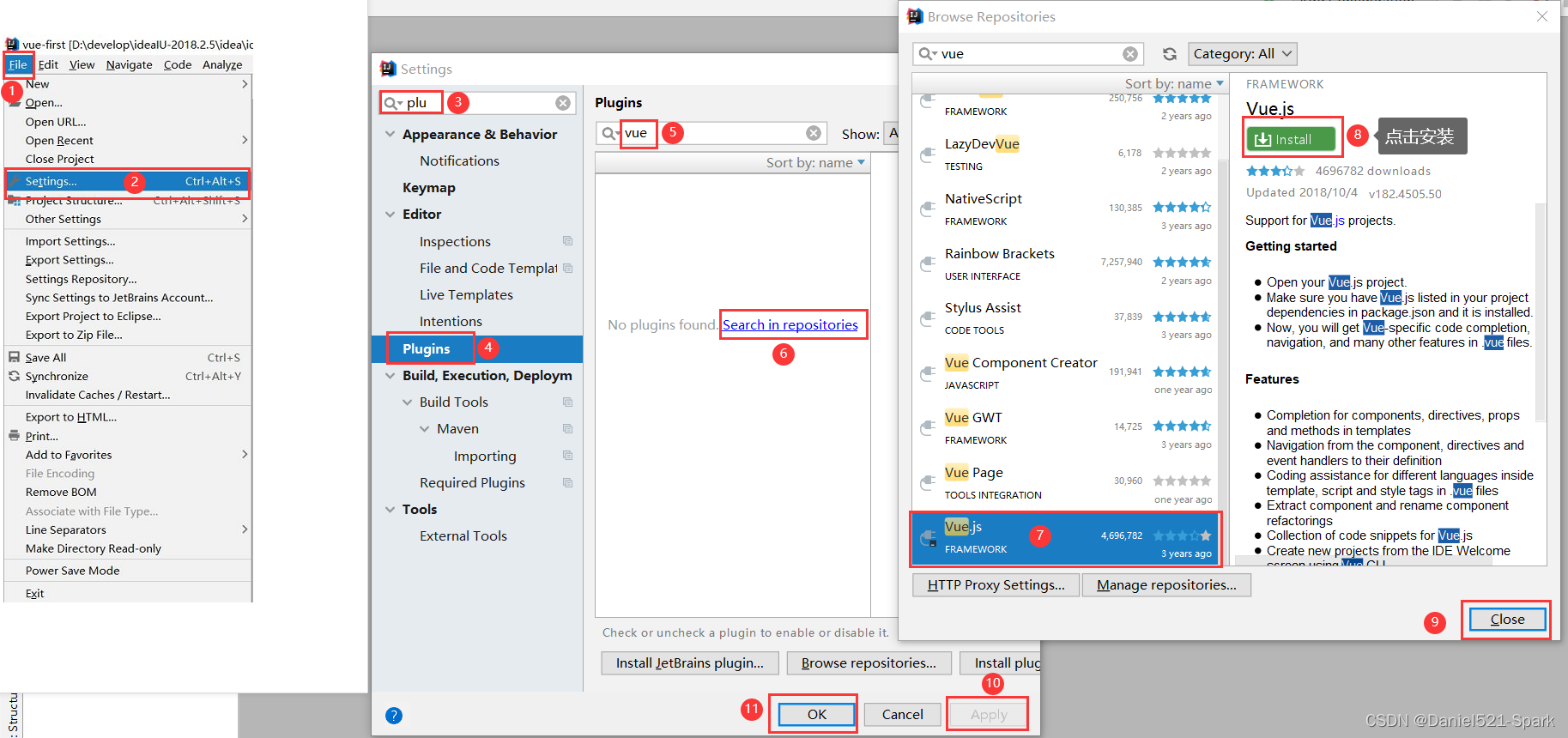
Task: Clear the 'vue' search in Browse Repositories
Action: click(x=1130, y=54)
